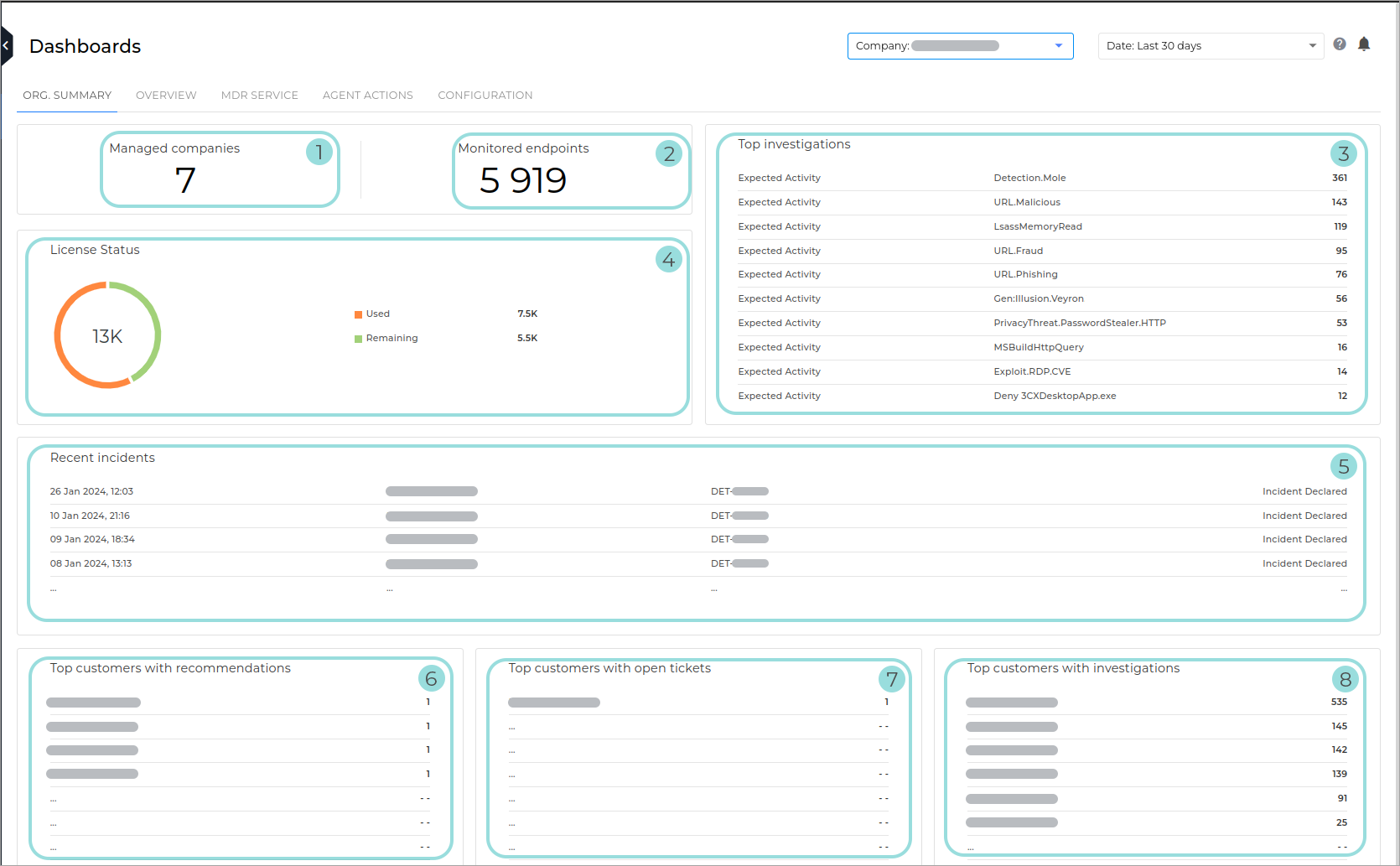
Task: Select the AGENT ACTIONS tab
Action: point(367,95)
